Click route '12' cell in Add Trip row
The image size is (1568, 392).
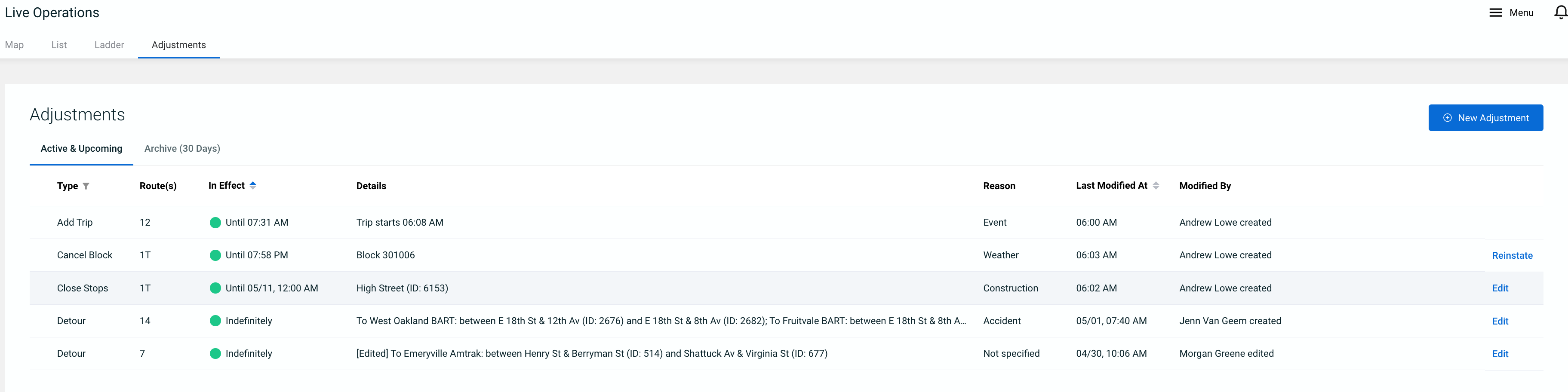coord(145,223)
